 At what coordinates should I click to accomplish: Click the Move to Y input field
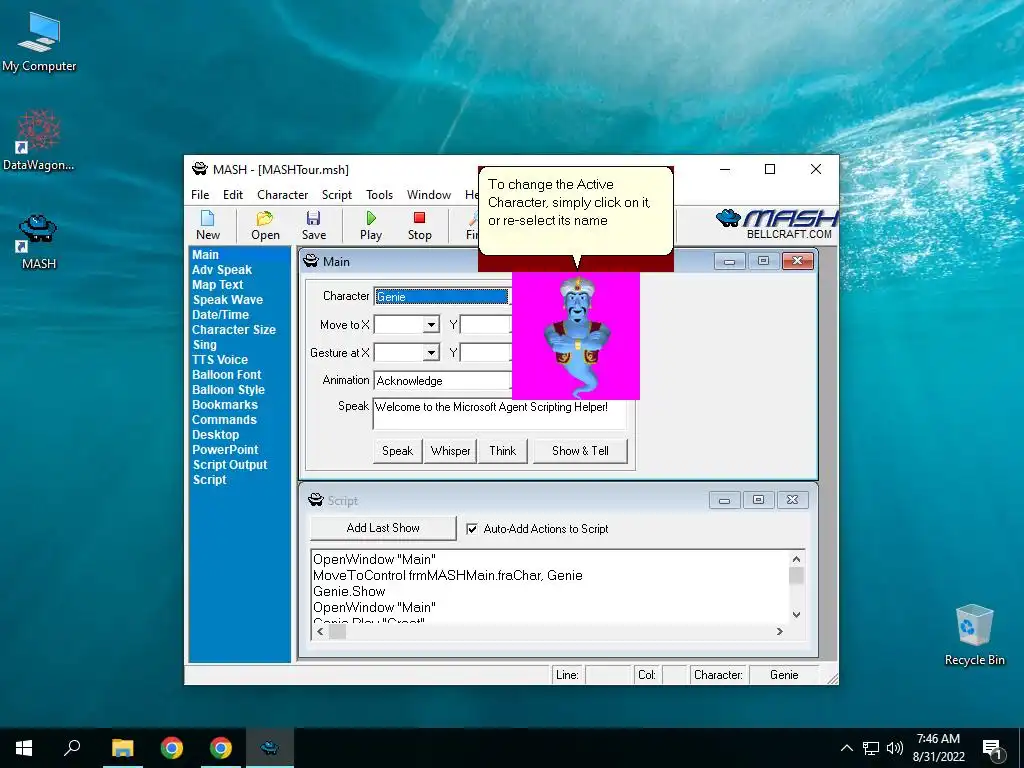(x=486, y=325)
